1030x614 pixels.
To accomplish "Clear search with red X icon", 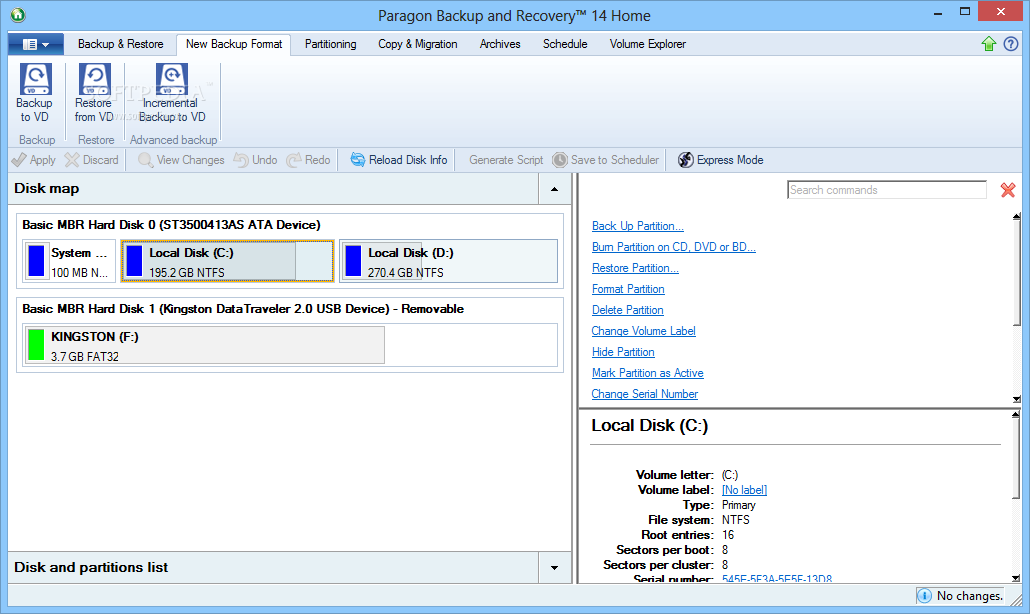I will [x=1008, y=190].
